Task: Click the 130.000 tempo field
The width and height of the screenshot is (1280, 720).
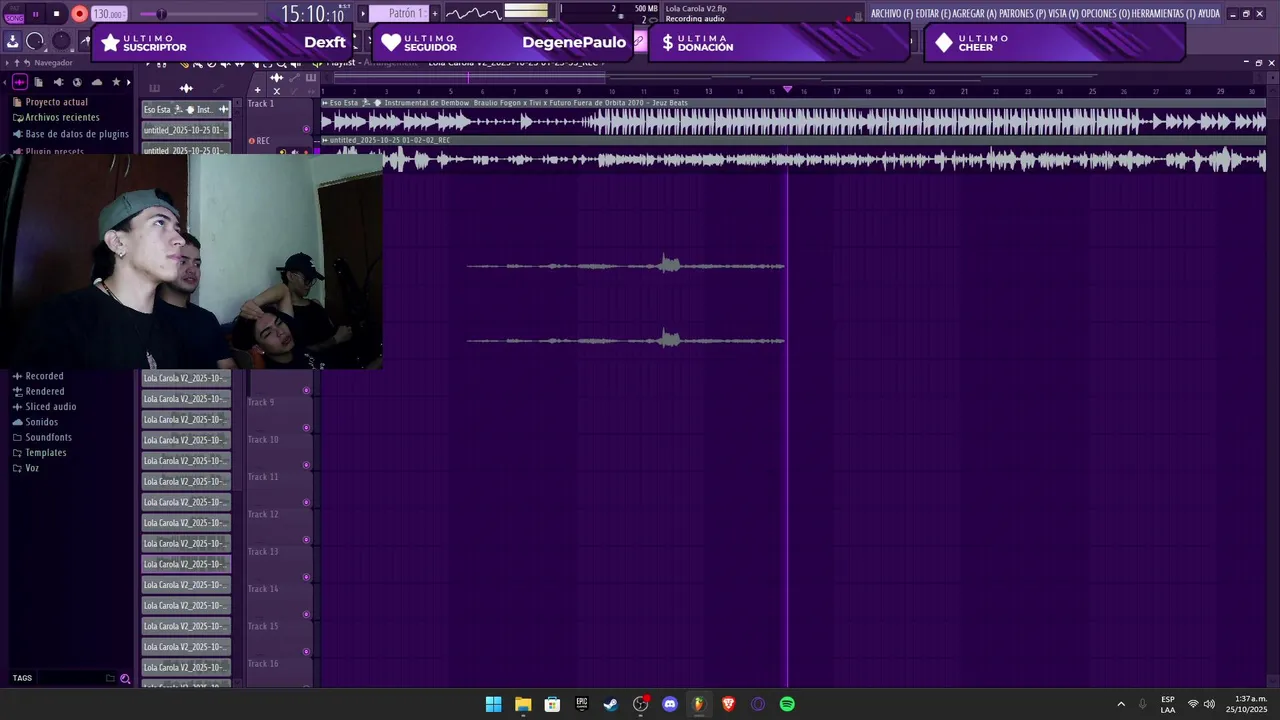Action: (x=109, y=14)
